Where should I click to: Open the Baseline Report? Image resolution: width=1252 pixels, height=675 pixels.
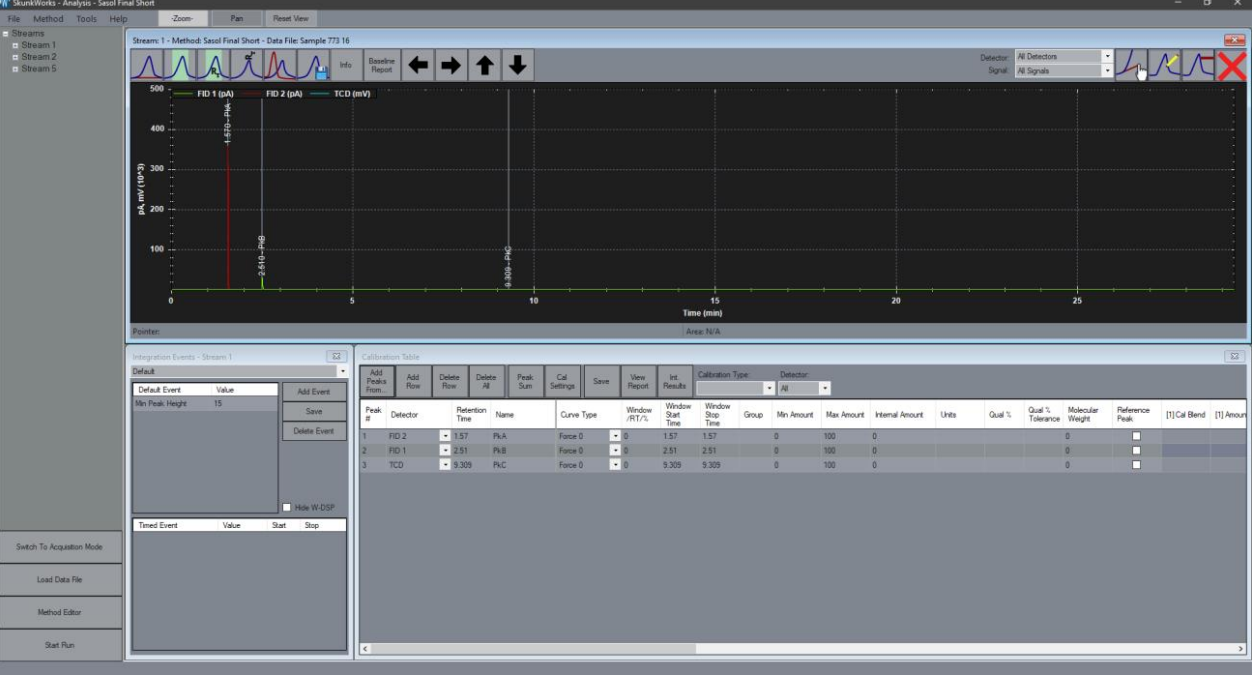tap(381, 65)
